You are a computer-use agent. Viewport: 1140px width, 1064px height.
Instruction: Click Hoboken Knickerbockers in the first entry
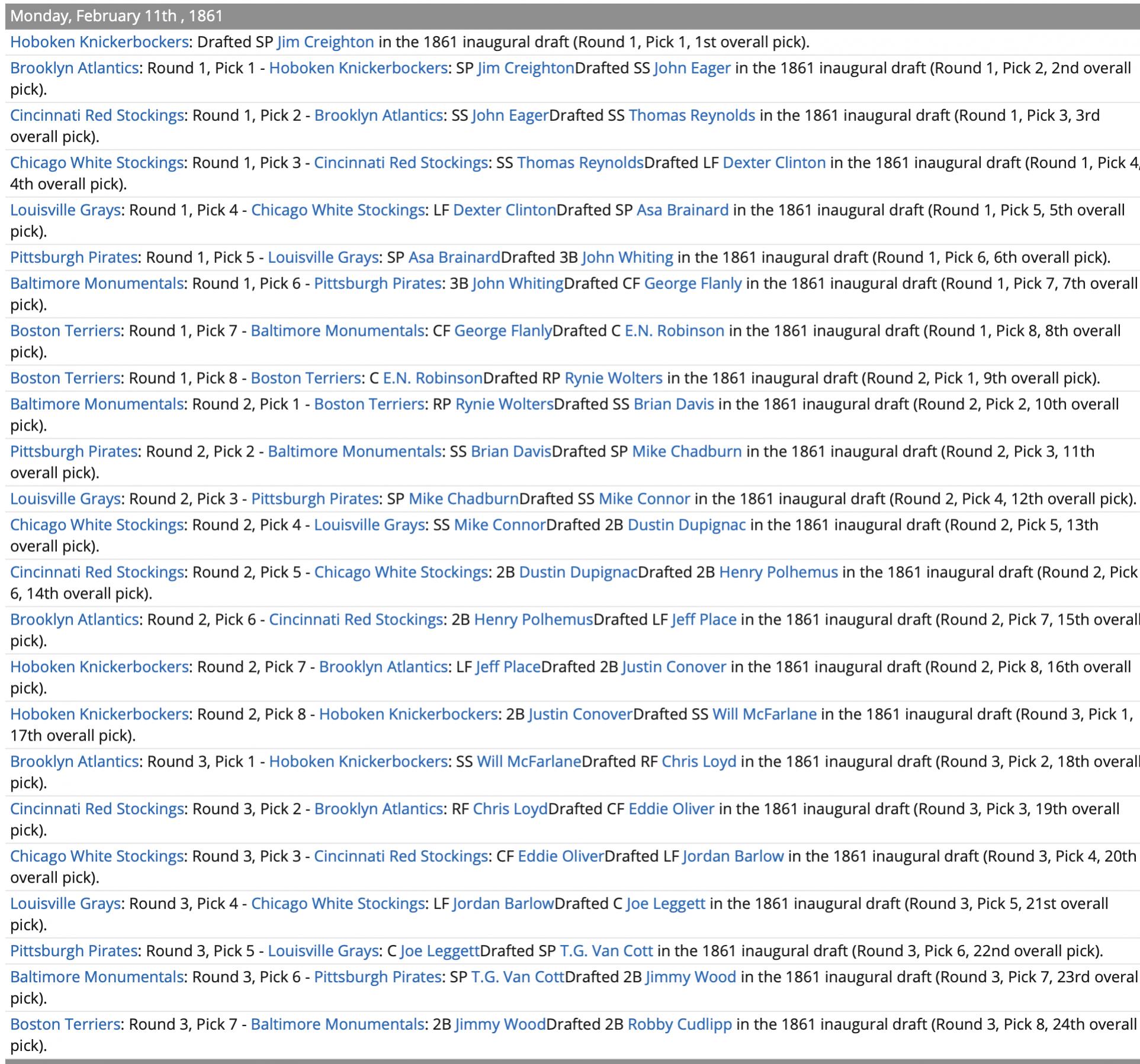coord(99,42)
